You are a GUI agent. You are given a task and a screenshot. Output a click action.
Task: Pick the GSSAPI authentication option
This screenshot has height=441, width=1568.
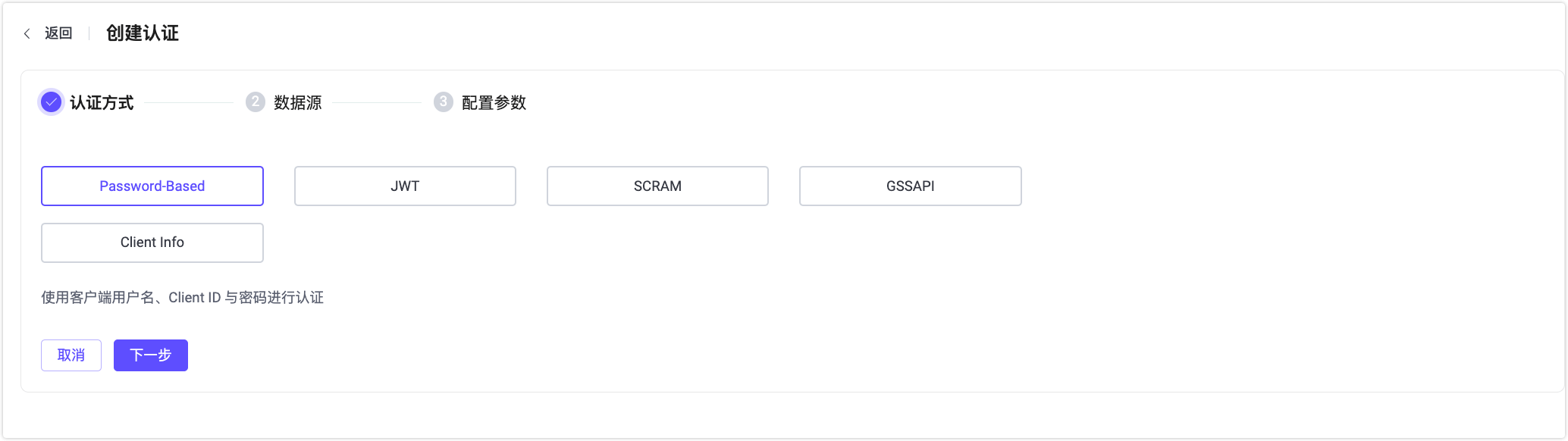(910, 186)
